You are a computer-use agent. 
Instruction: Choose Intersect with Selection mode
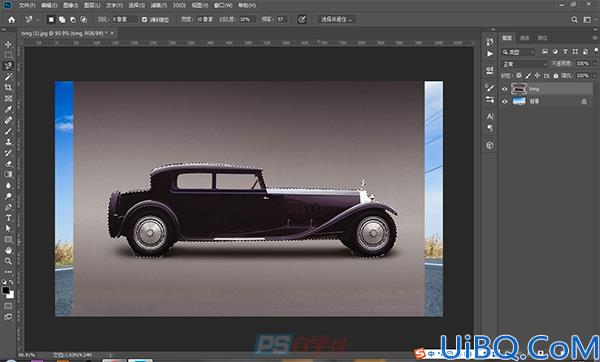point(83,20)
